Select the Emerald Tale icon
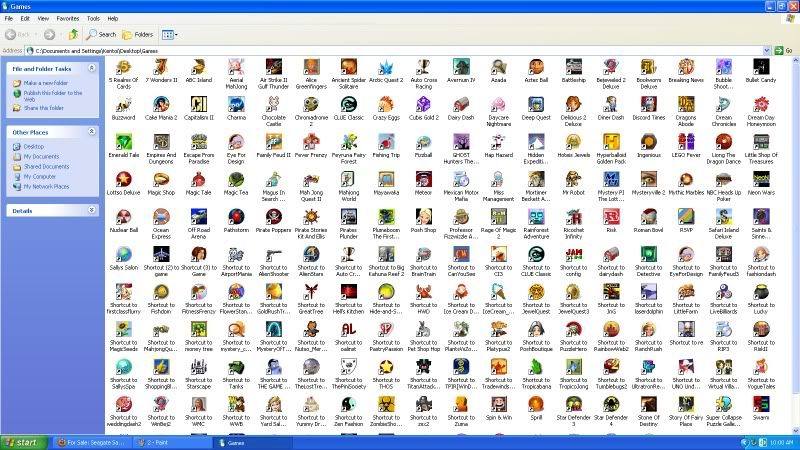This screenshot has width=800, height=450. (x=123, y=142)
